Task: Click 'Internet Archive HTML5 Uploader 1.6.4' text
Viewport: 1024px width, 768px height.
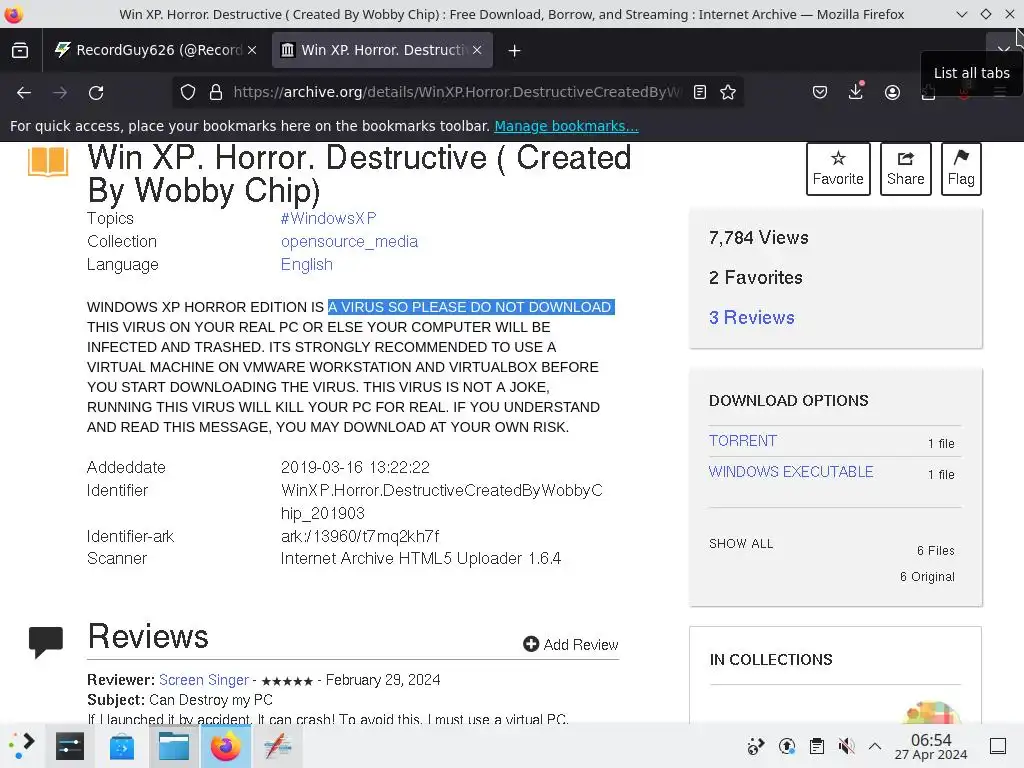Action: (x=421, y=558)
